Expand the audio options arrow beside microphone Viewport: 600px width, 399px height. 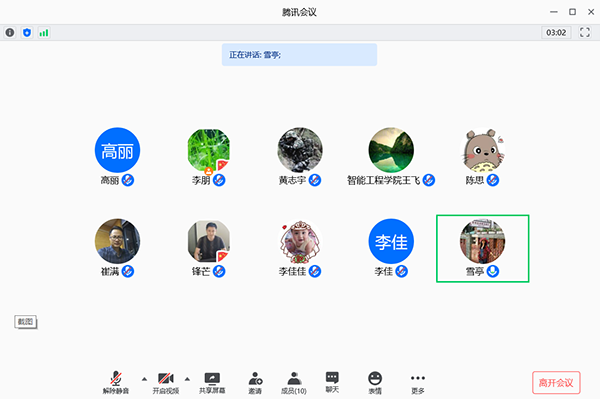(x=144, y=379)
